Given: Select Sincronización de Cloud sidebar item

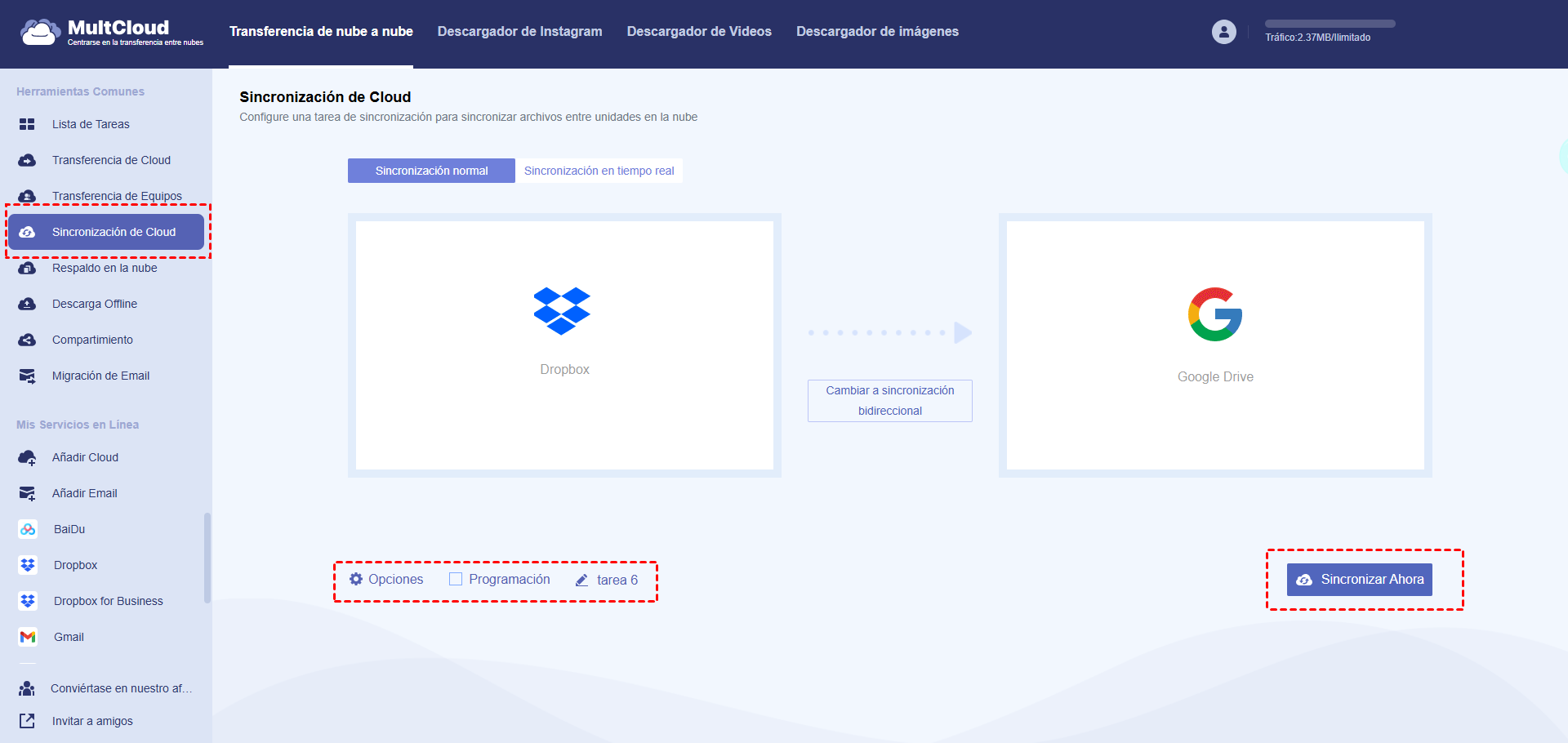Looking at the screenshot, I should pyautogui.click(x=106, y=232).
